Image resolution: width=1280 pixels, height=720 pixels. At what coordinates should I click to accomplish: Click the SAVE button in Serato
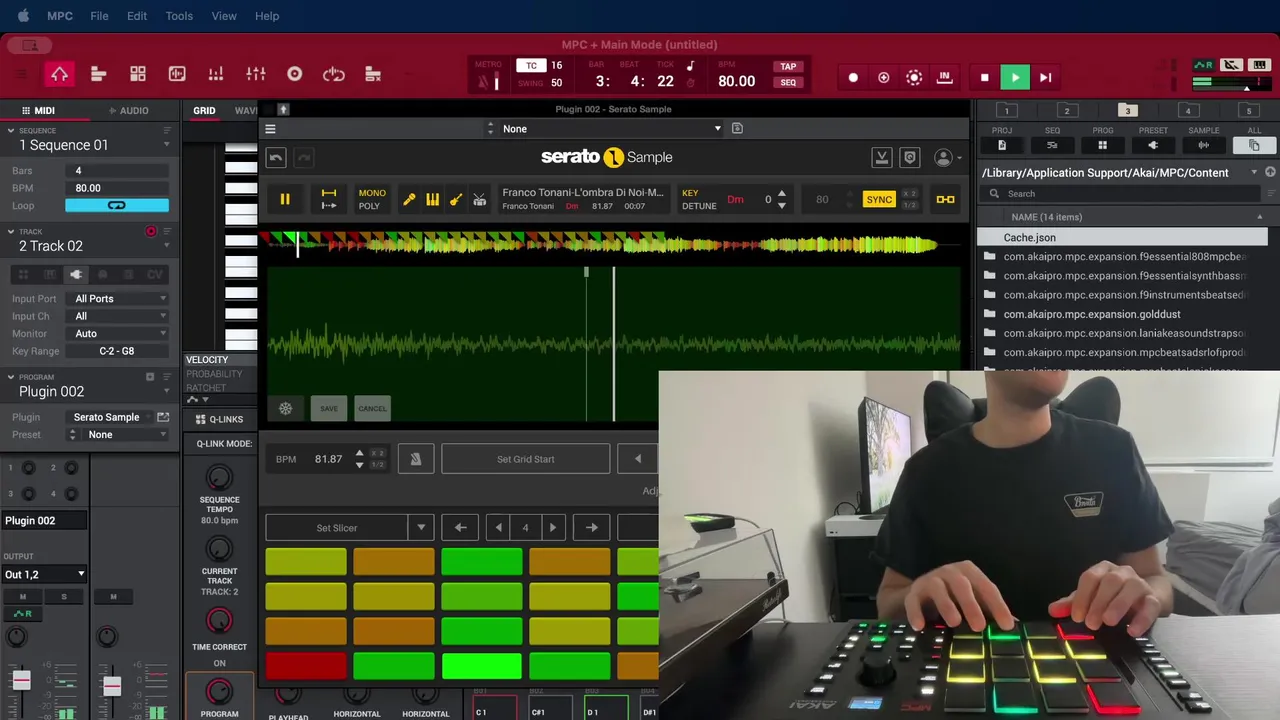[x=329, y=408]
